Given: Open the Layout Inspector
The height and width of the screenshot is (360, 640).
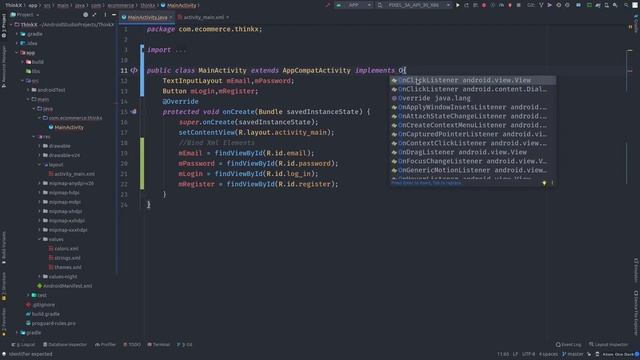Looking at the screenshot, I should pos(608,344).
